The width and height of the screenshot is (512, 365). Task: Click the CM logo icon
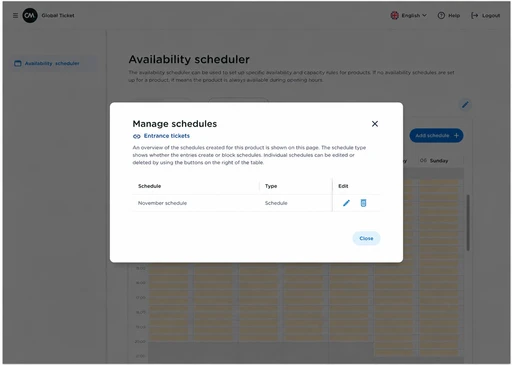coord(30,15)
